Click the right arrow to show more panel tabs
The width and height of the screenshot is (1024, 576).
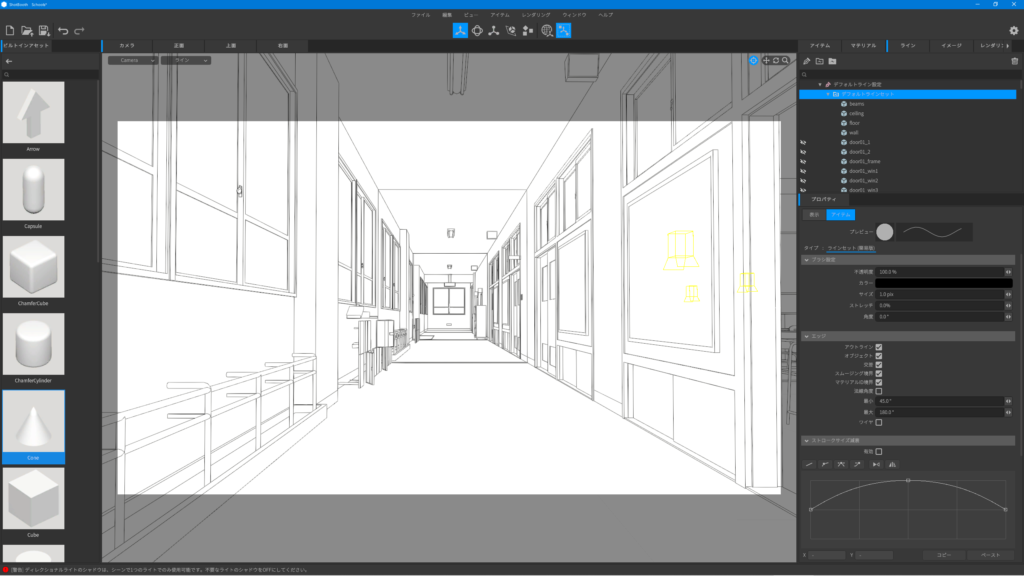click(1008, 46)
